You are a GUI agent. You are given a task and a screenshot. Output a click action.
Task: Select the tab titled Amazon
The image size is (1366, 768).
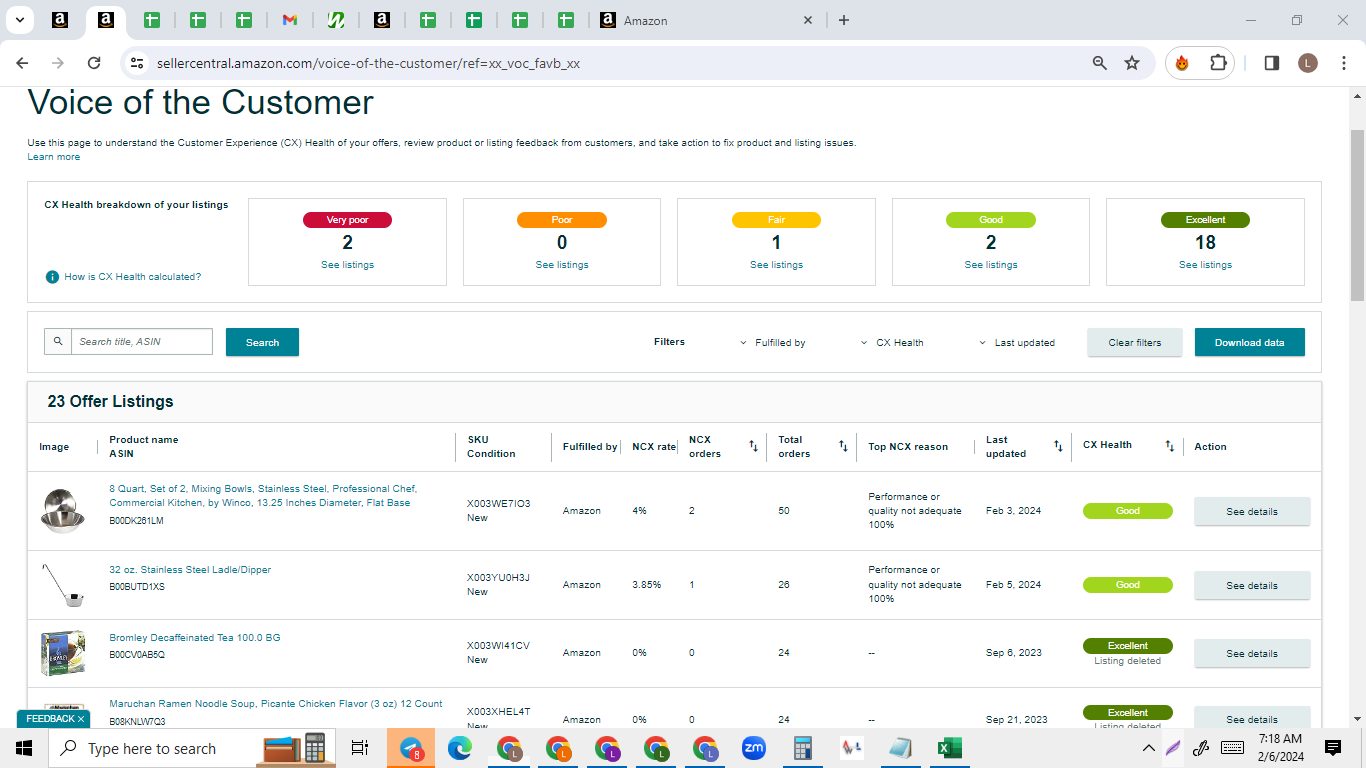coord(706,20)
